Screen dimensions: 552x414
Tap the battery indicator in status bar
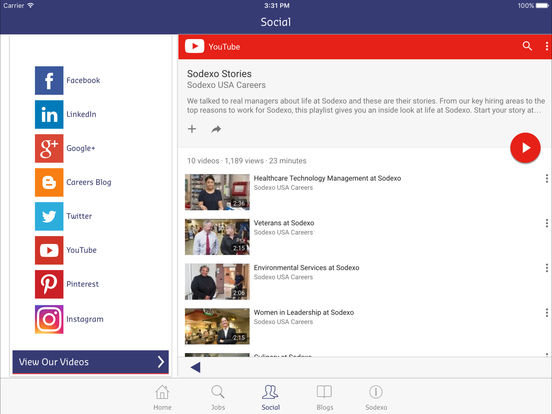tap(542, 6)
